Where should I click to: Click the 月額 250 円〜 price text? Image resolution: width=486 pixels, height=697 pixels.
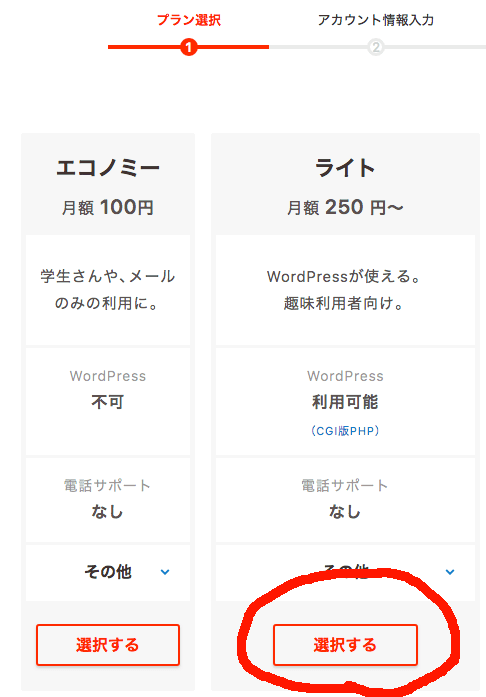click(345, 208)
